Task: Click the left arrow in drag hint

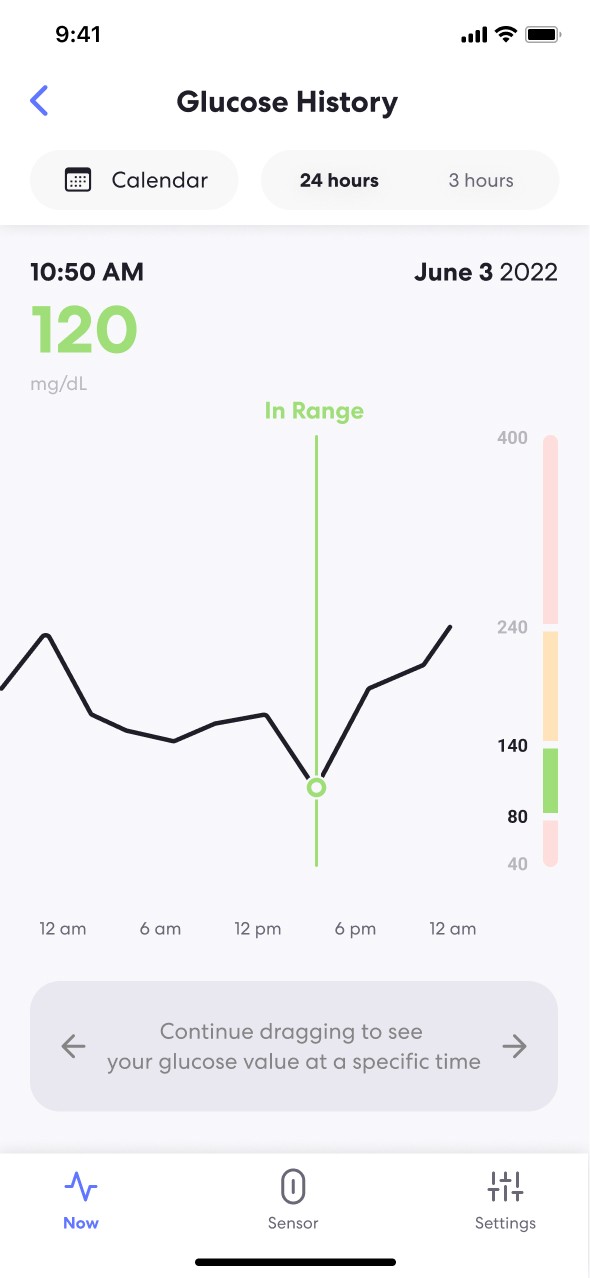Action: 73,1046
